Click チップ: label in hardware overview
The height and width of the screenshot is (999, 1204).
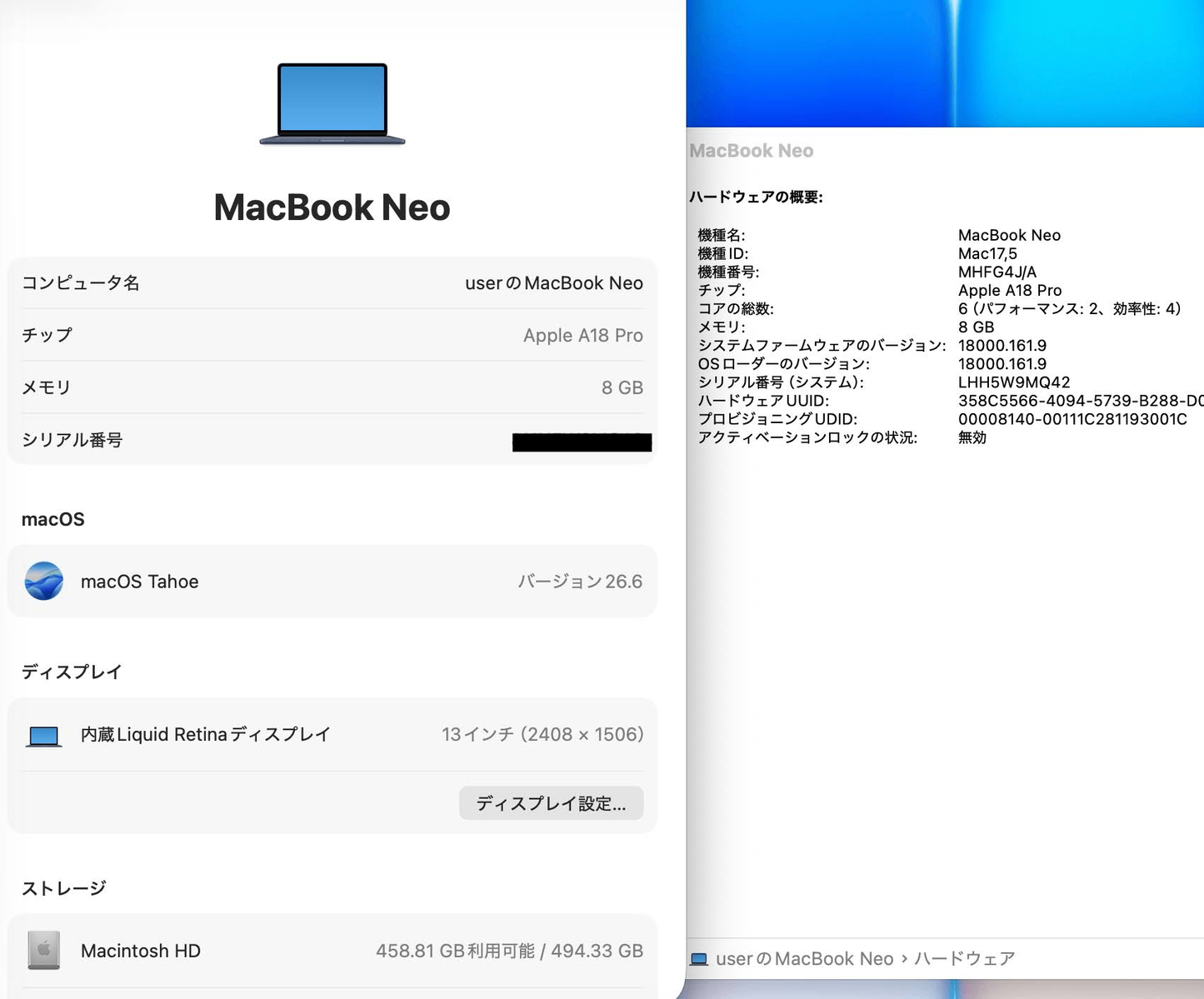[x=722, y=291]
